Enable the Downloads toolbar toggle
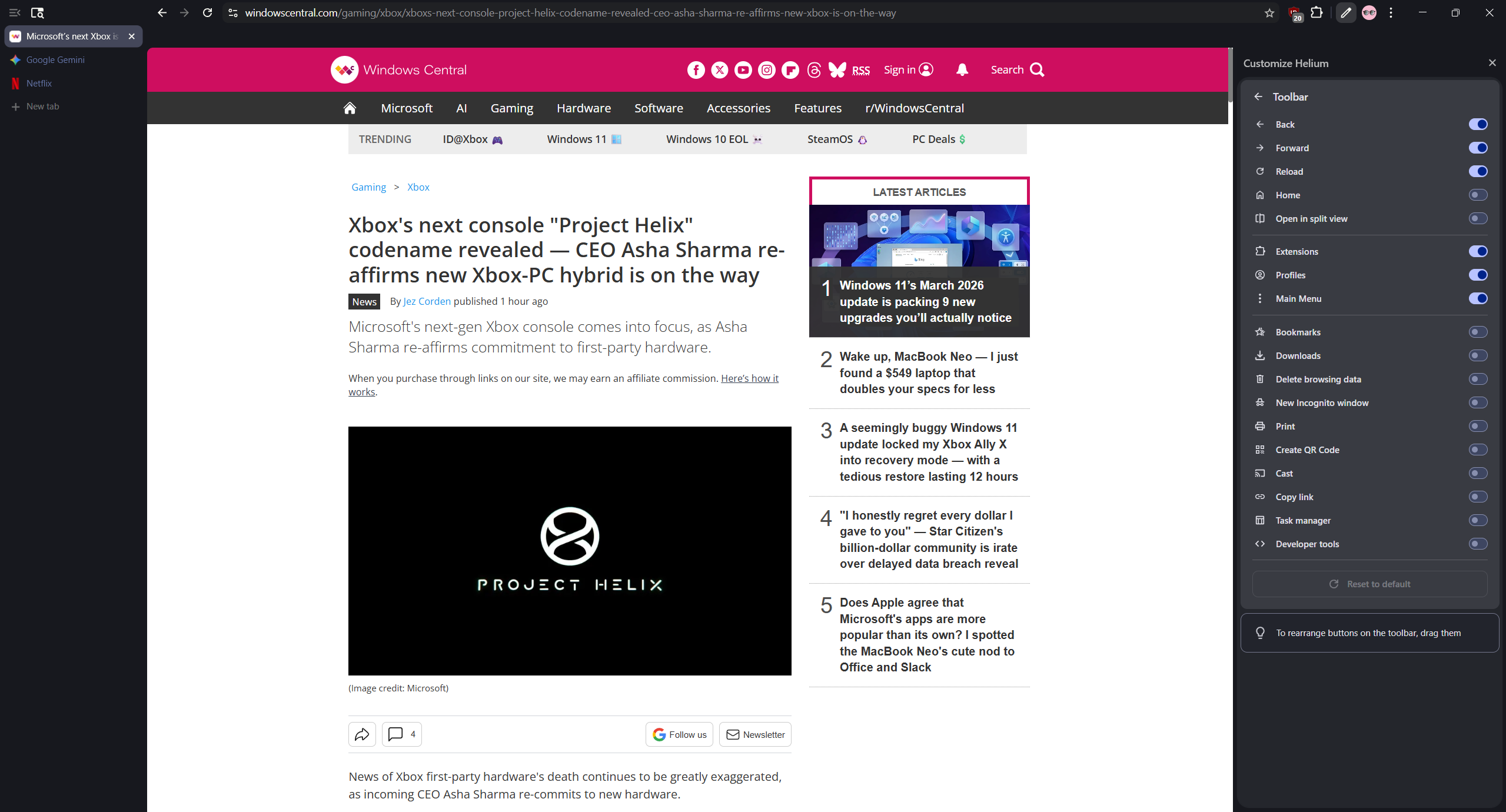This screenshot has height=812, width=1506. [x=1478, y=355]
